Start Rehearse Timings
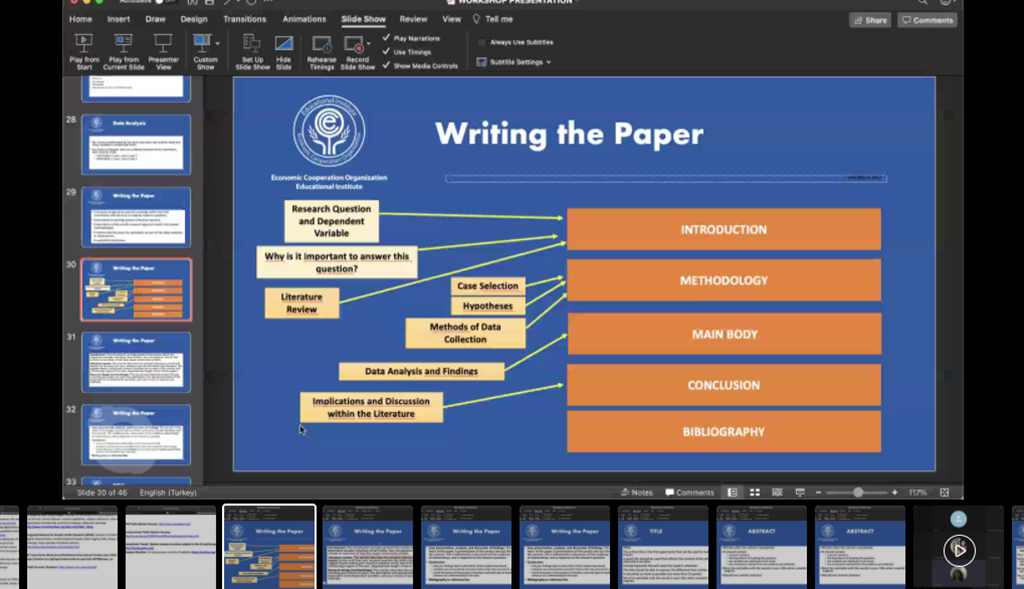1024x589 pixels. pos(321,52)
